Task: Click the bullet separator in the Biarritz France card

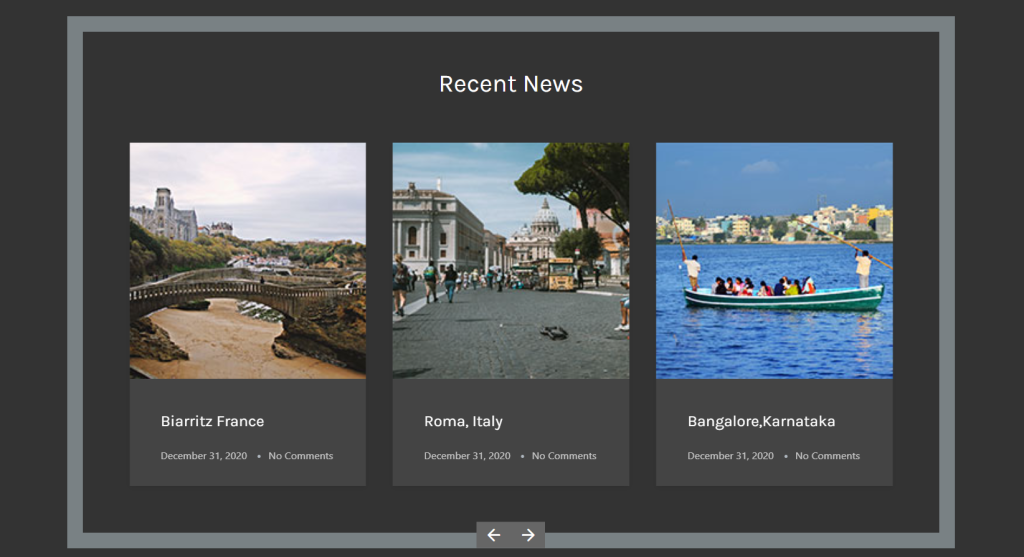Action: (259, 456)
